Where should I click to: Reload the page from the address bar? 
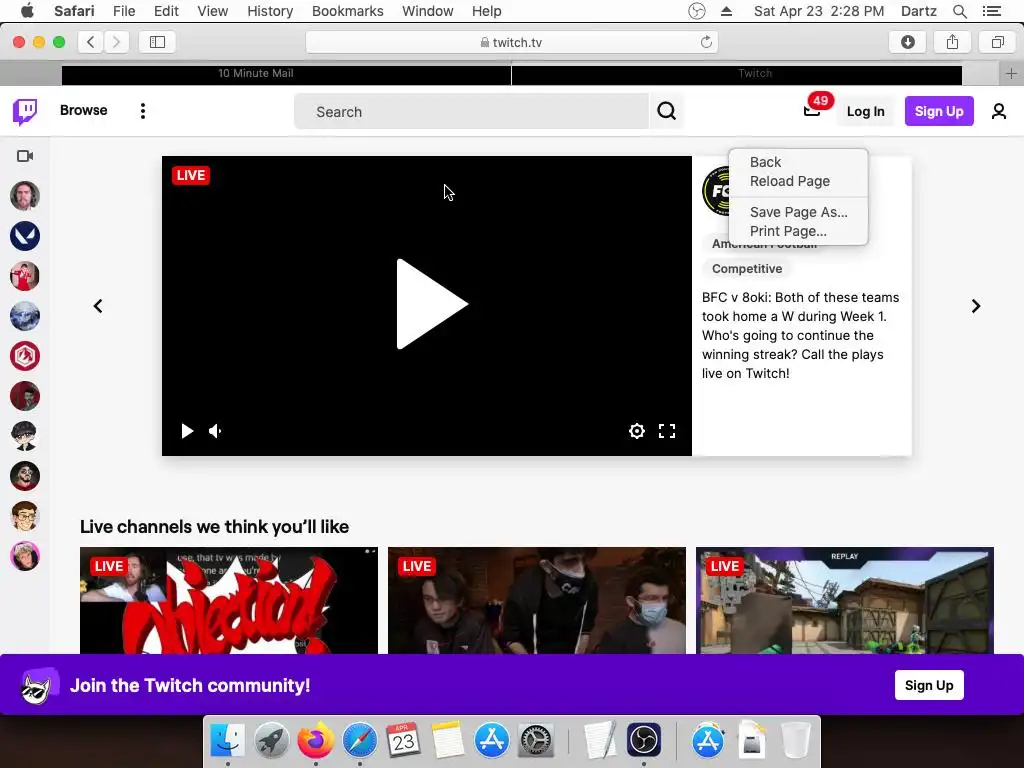pyautogui.click(x=706, y=42)
